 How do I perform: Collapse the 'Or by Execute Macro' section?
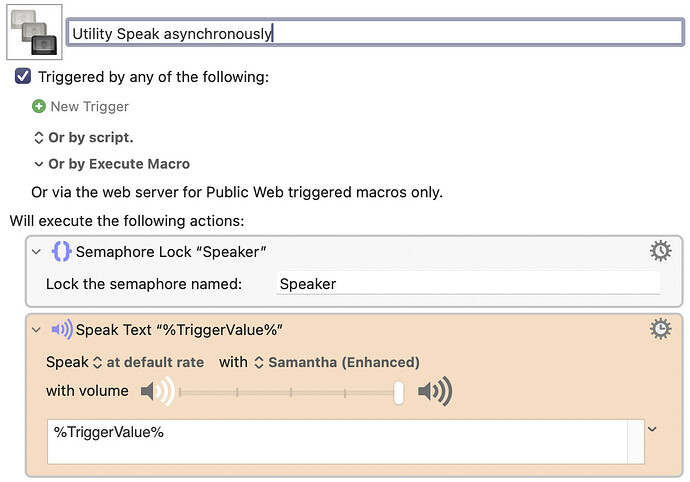(x=39, y=164)
